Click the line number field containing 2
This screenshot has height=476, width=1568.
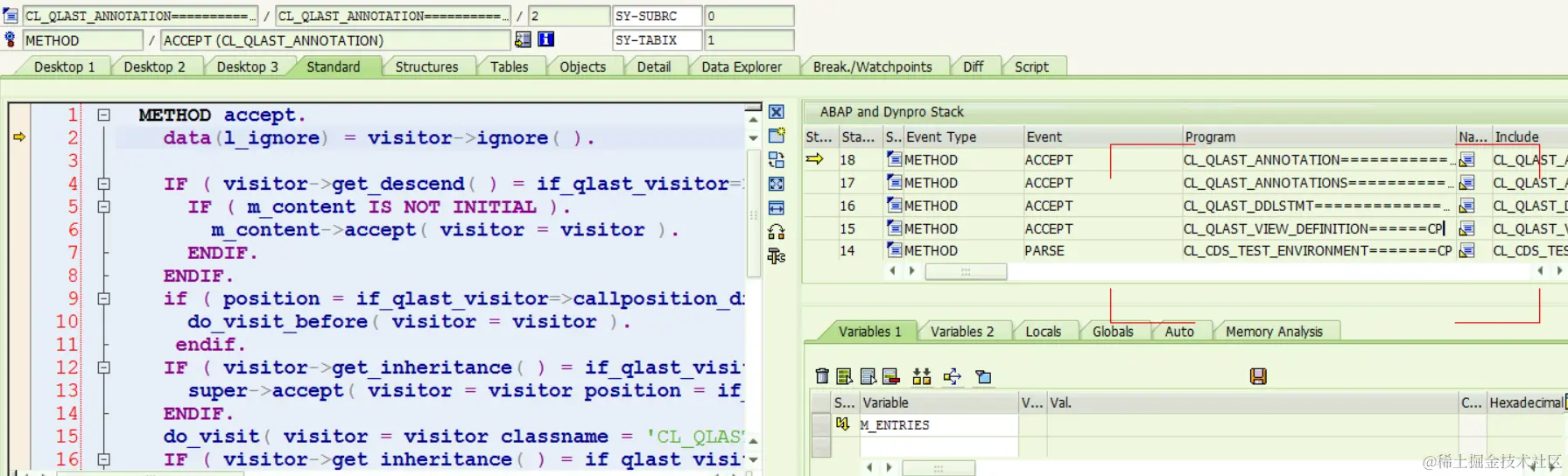[569, 16]
